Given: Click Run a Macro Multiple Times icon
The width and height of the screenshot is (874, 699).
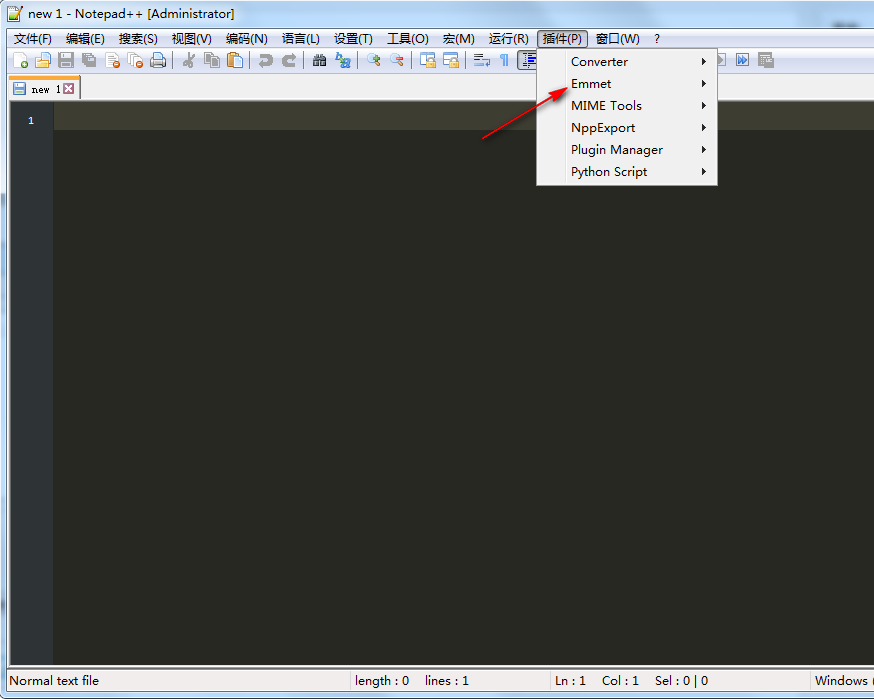Looking at the screenshot, I should pos(742,60).
